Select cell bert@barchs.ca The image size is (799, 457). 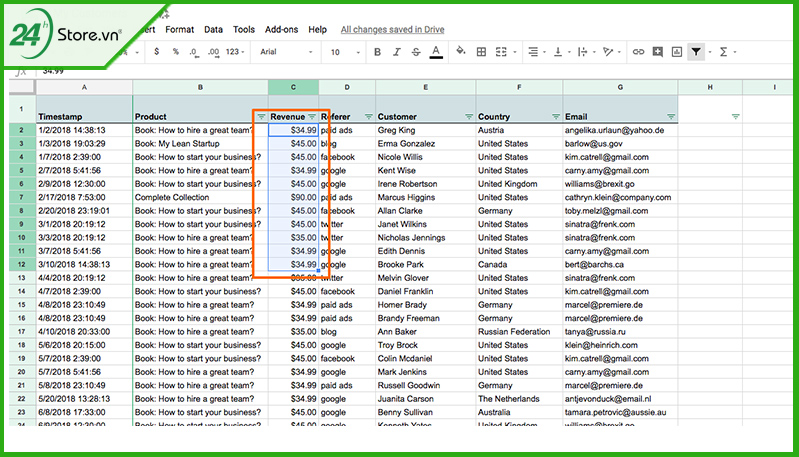click(x=620, y=264)
